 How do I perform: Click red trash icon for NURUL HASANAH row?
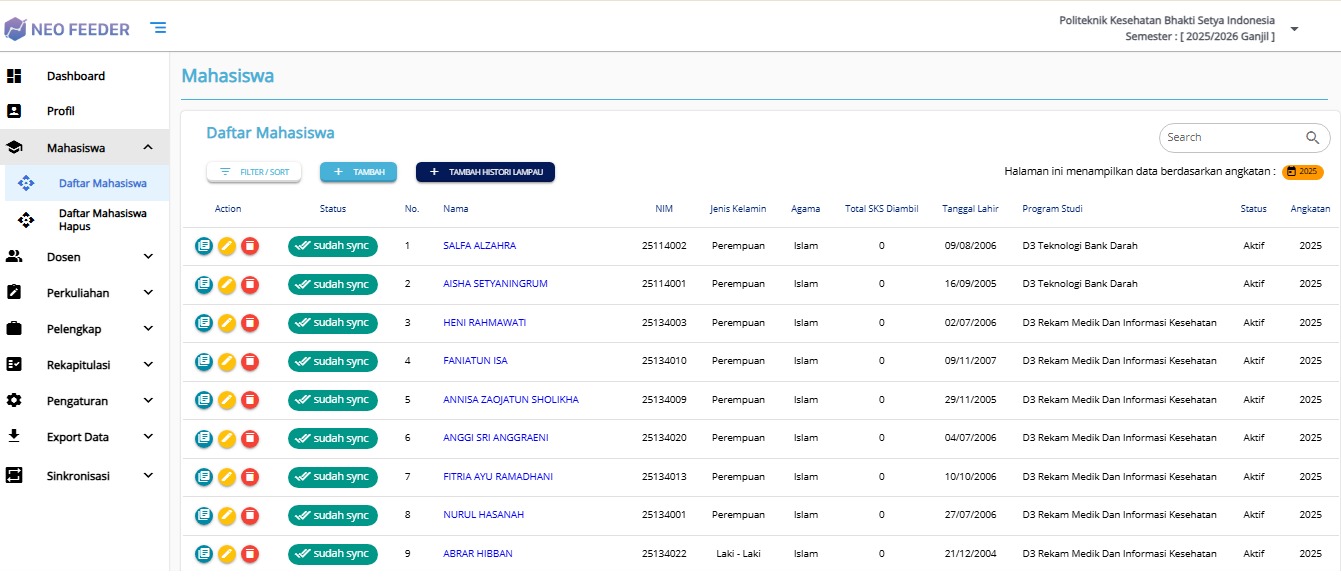250,516
